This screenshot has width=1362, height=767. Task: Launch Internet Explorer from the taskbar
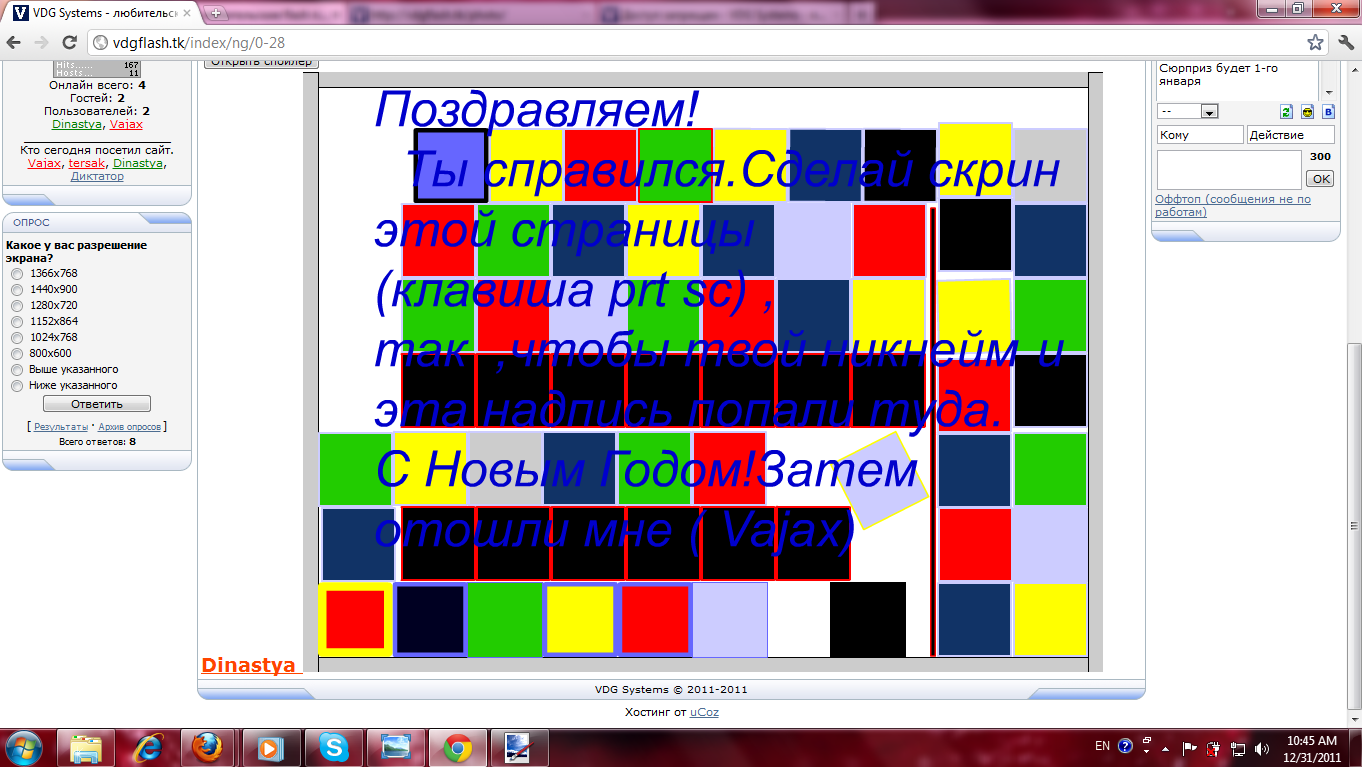[148, 747]
